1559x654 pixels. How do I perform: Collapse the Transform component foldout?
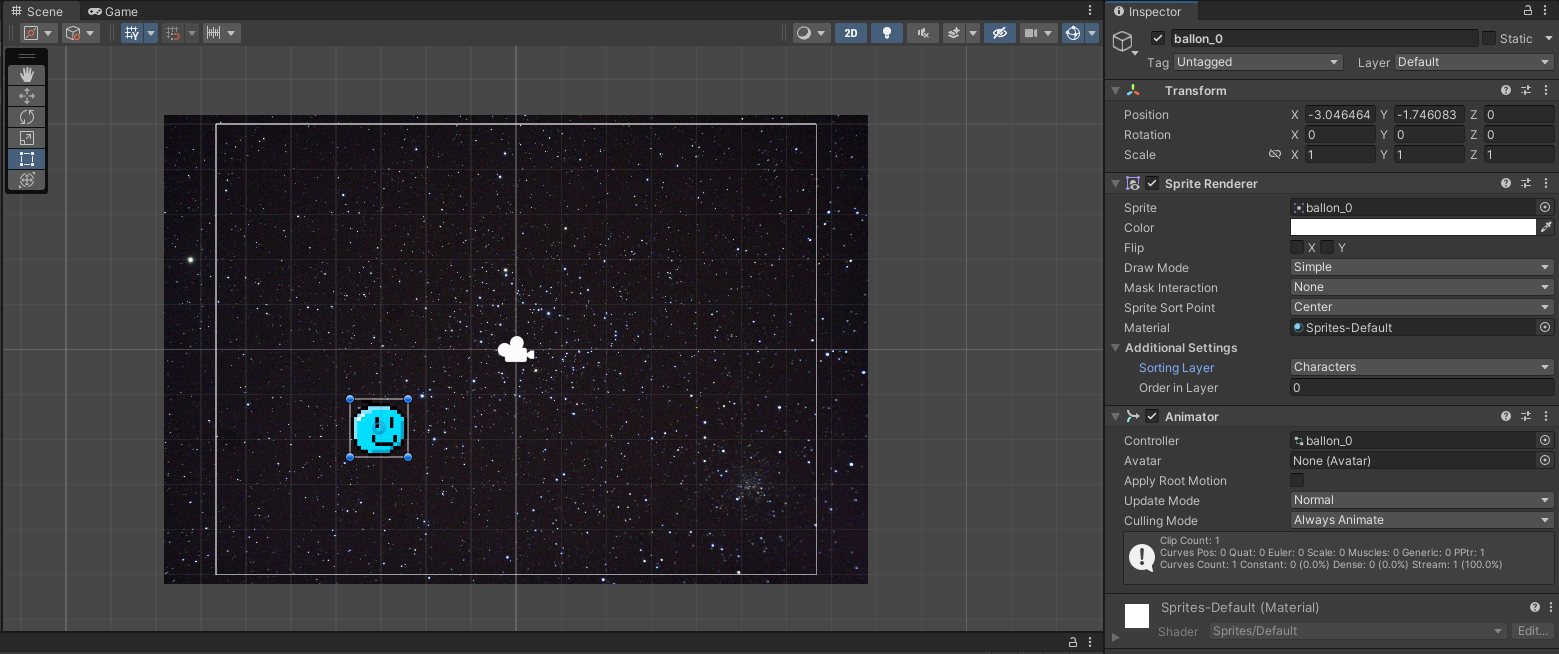pyautogui.click(x=1116, y=90)
